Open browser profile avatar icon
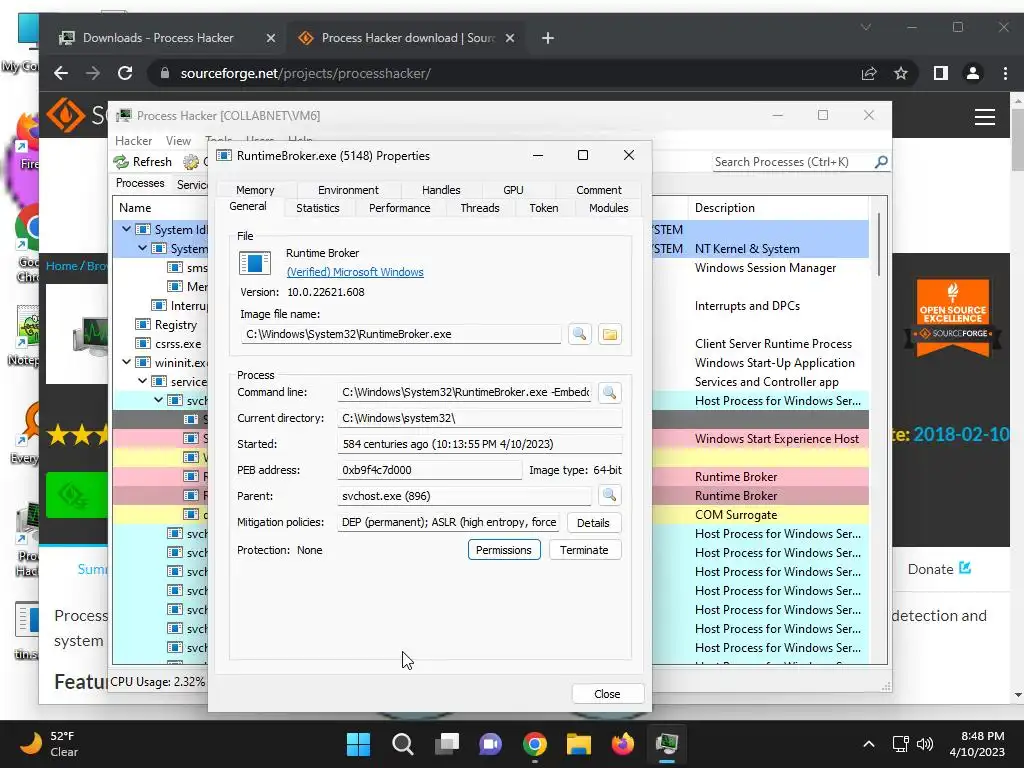Viewport: 1024px width, 768px height. coord(972,73)
